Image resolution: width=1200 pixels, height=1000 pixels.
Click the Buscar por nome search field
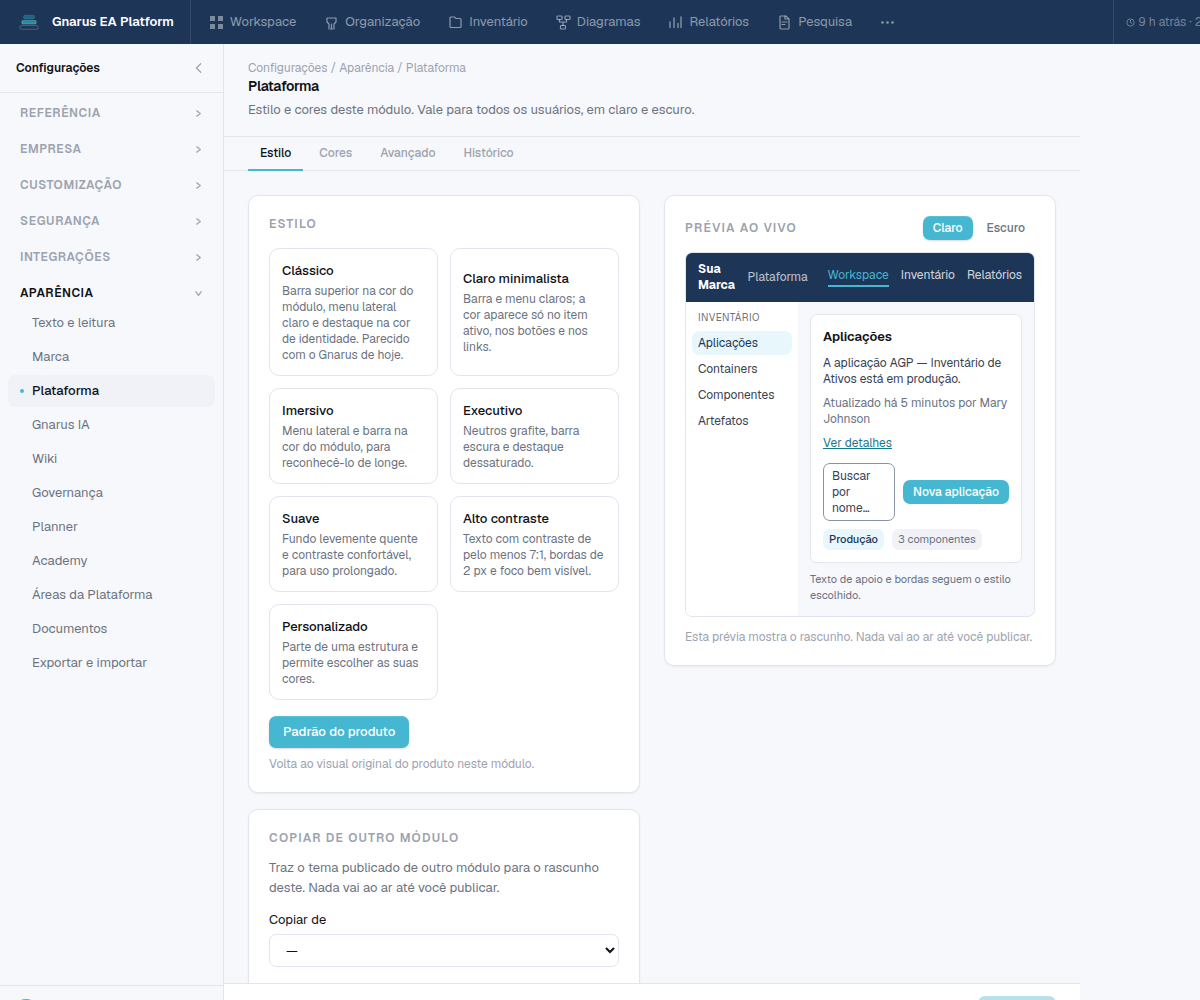(859, 492)
